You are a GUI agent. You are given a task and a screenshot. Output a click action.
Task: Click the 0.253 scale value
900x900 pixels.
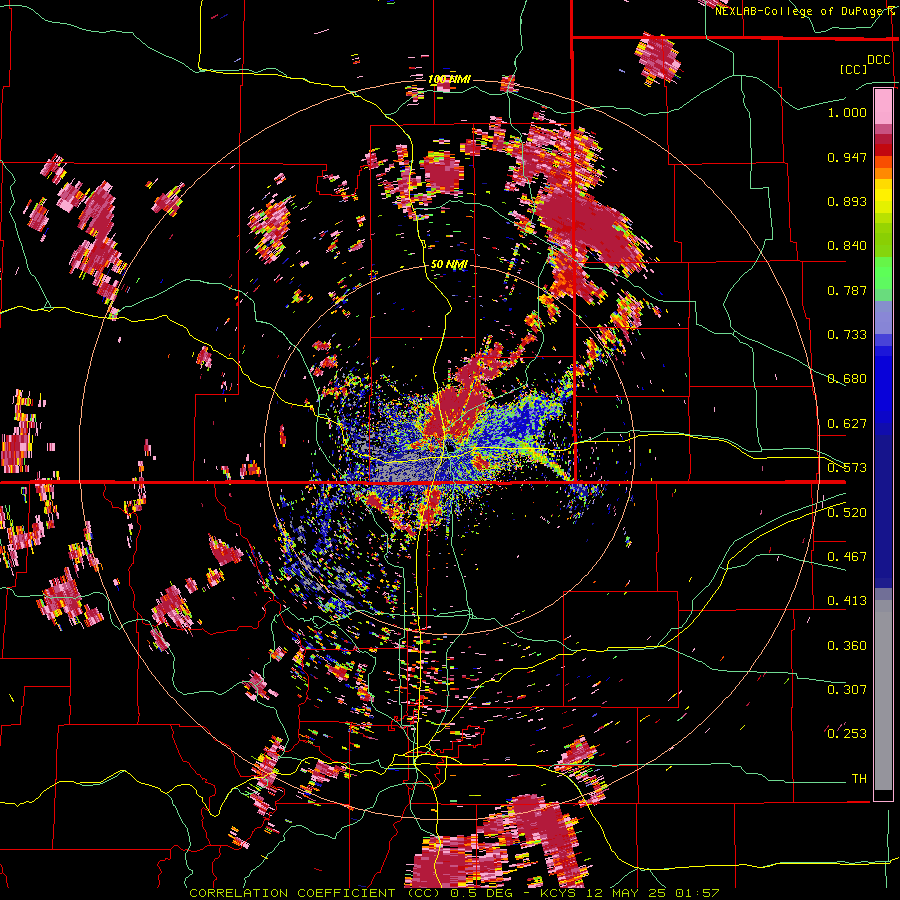click(847, 734)
